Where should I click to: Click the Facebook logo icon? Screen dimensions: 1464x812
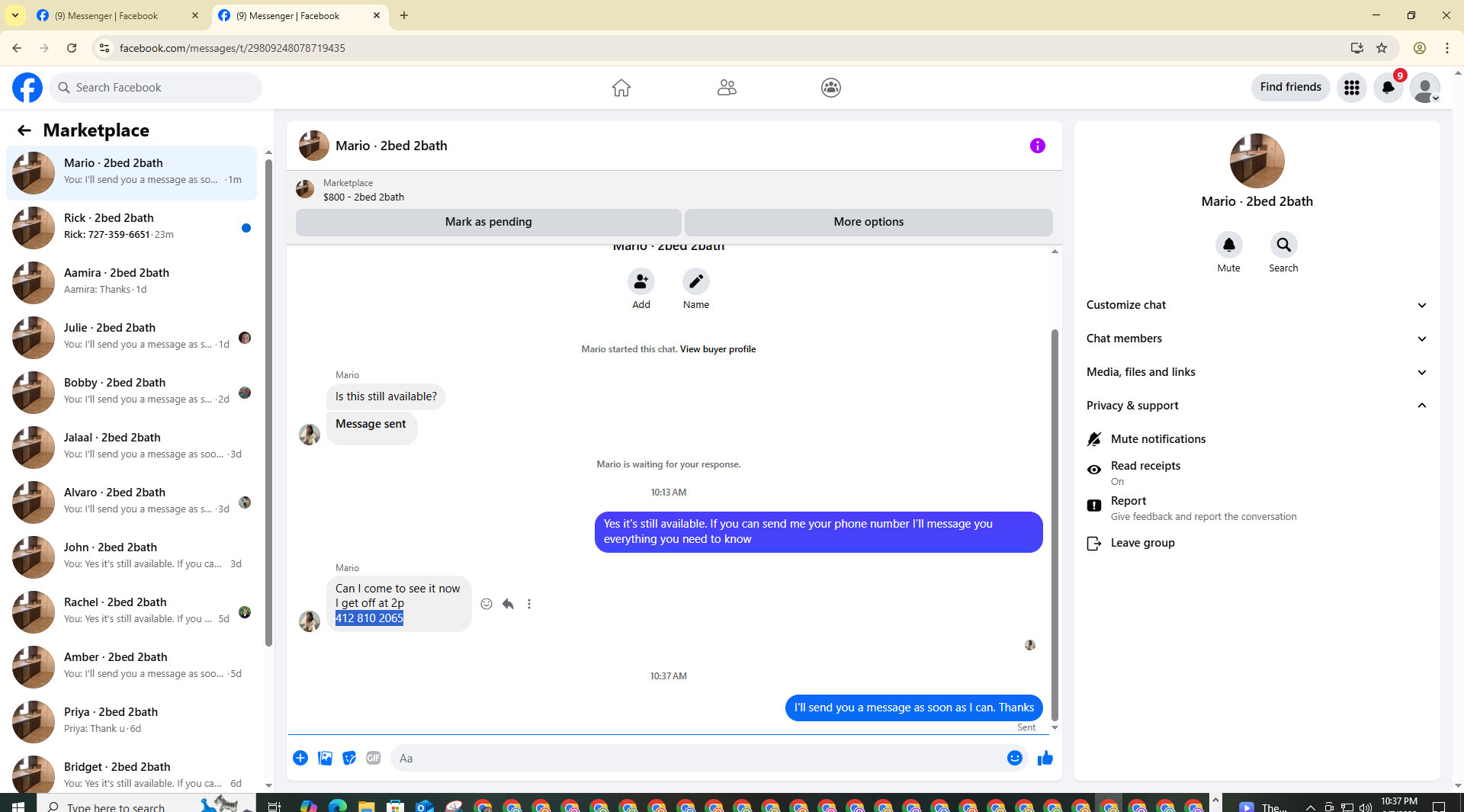pos(27,88)
